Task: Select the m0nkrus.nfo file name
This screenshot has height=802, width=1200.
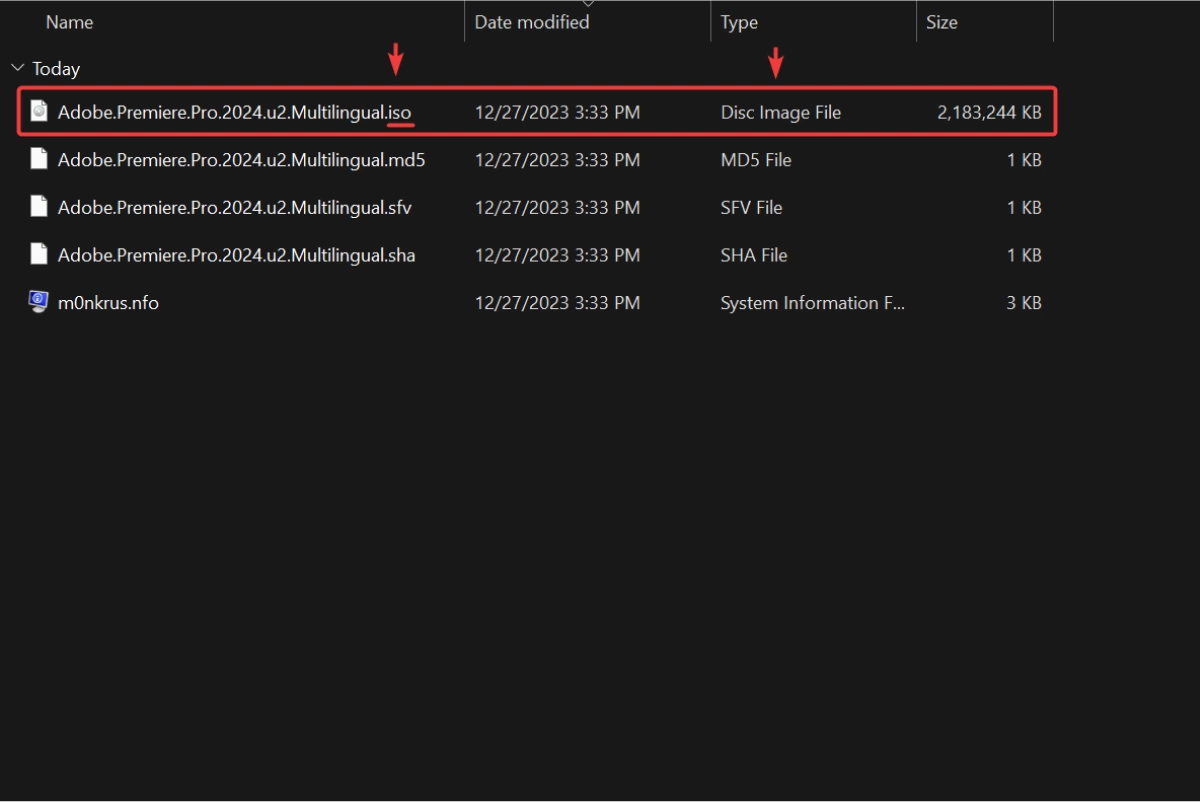Action: click(x=108, y=303)
